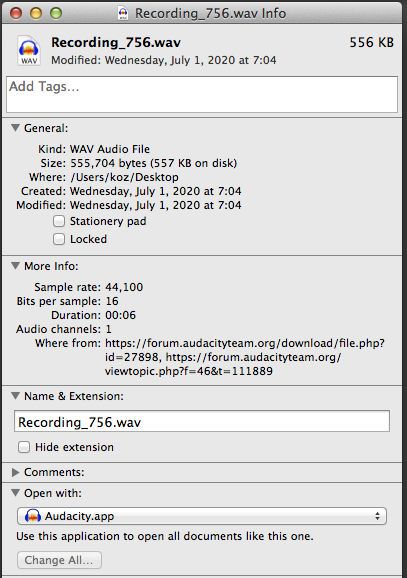Image resolution: width=407 pixels, height=578 pixels.
Task: Click the Kind value WAV Audio File
Action: (x=110, y=149)
